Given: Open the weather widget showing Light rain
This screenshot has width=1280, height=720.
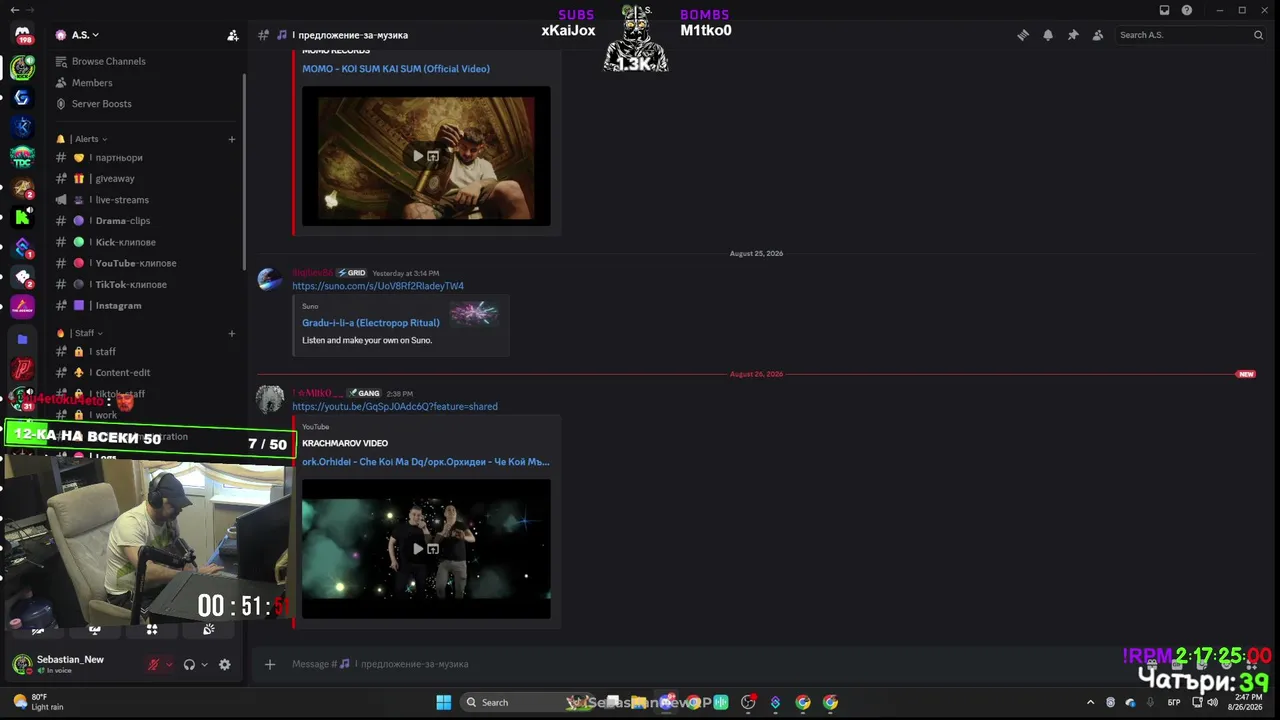Looking at the screenshot, I should click(40, 702).
